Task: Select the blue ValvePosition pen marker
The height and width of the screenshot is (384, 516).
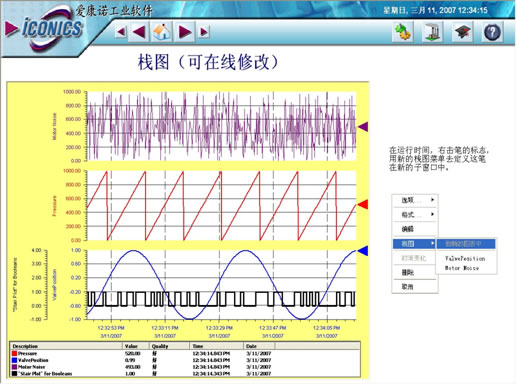Action: coord(363,251)
